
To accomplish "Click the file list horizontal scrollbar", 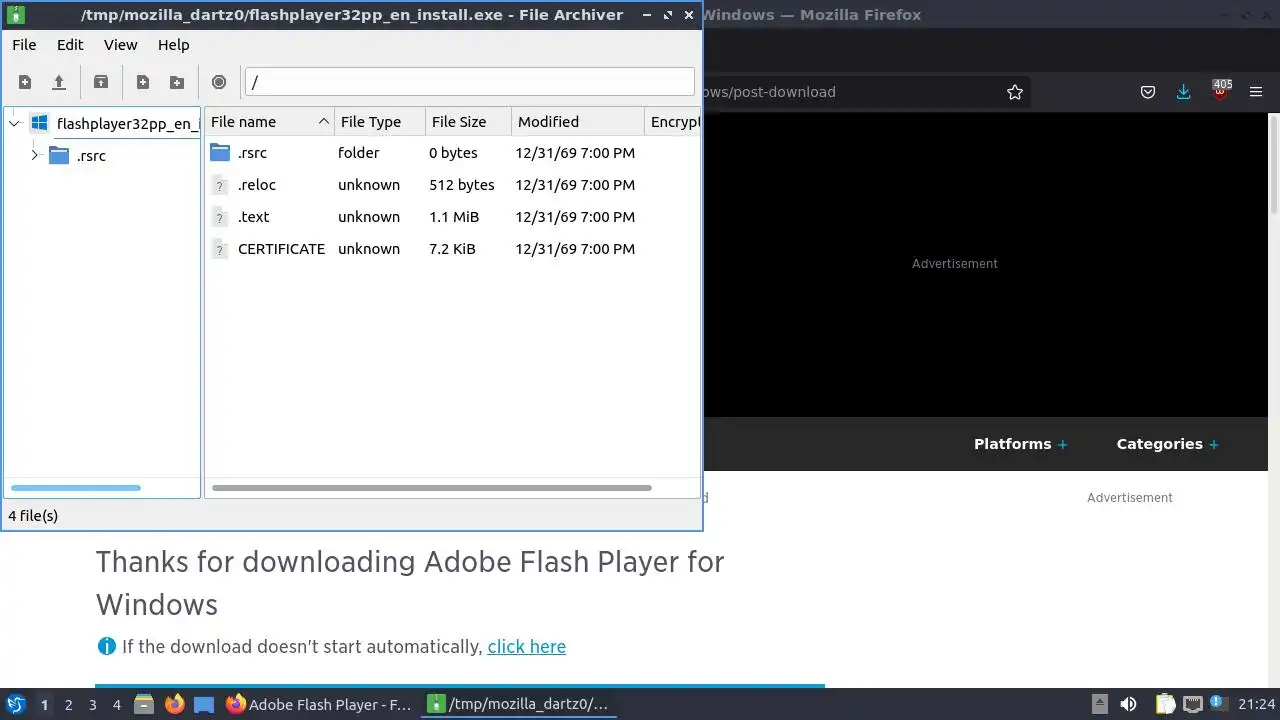I will 432,488.
